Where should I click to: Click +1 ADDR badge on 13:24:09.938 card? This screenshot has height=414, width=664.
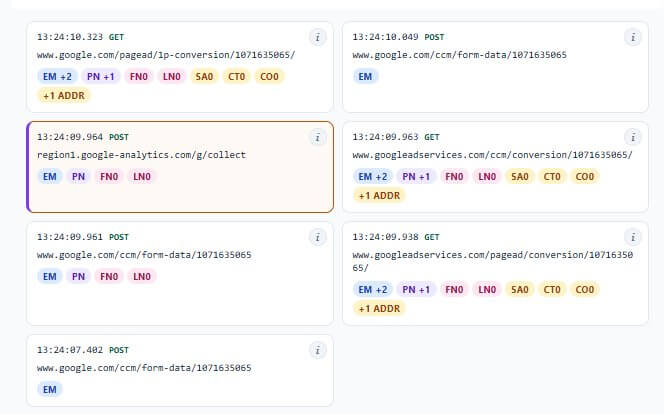pyautogui.click(x=379, y=309)
